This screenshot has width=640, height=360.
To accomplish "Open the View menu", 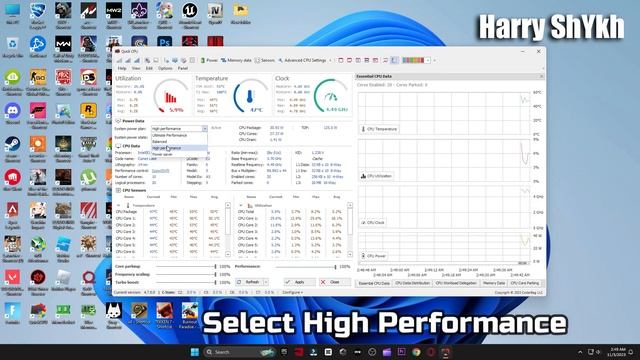I will tap(136, 68).
